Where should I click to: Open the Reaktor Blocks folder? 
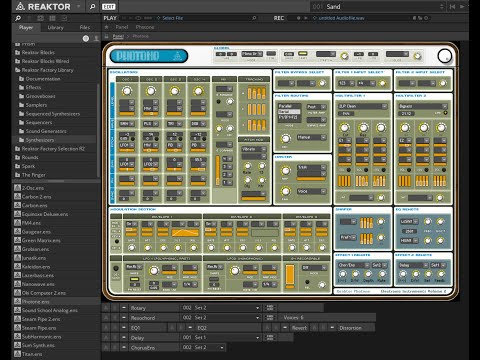38,52
